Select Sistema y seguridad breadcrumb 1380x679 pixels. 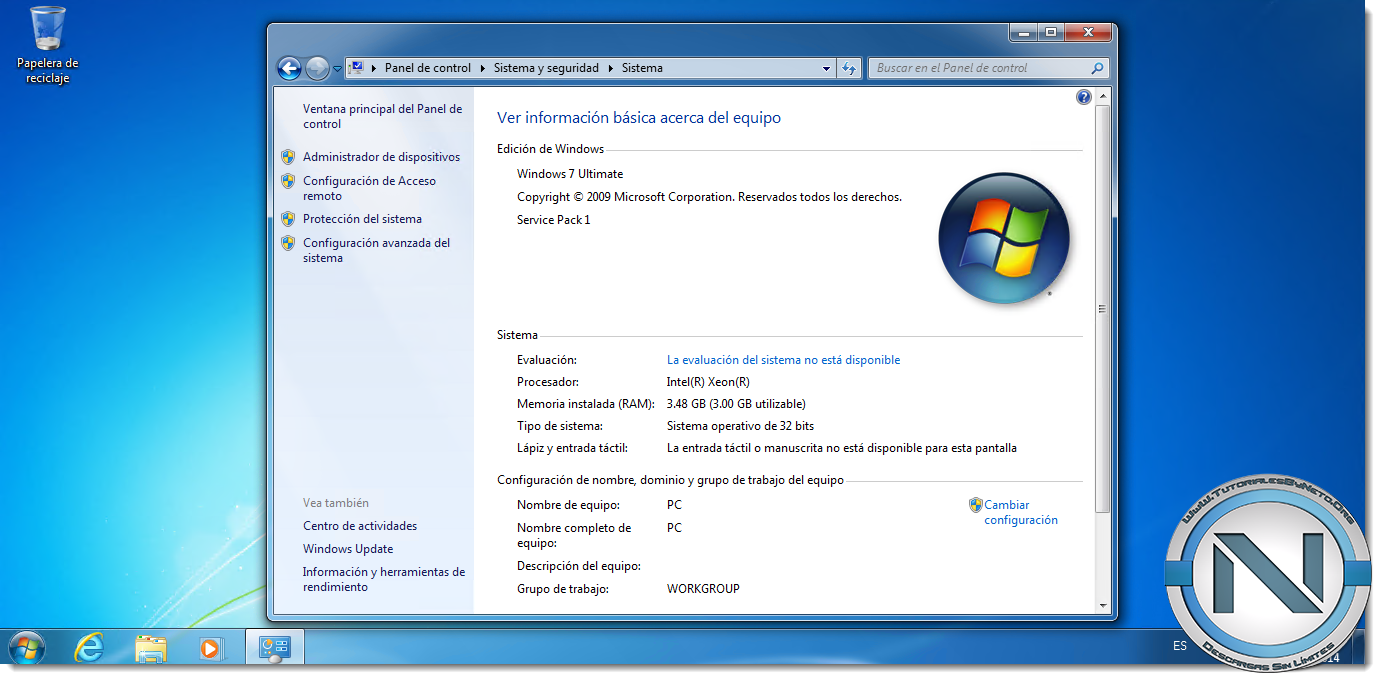pos(546,68)
